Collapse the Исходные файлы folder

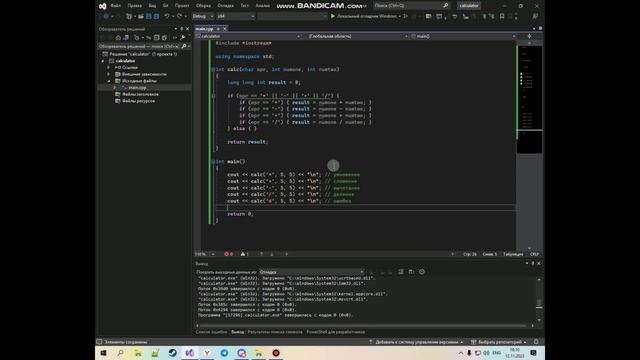[109, 81]
